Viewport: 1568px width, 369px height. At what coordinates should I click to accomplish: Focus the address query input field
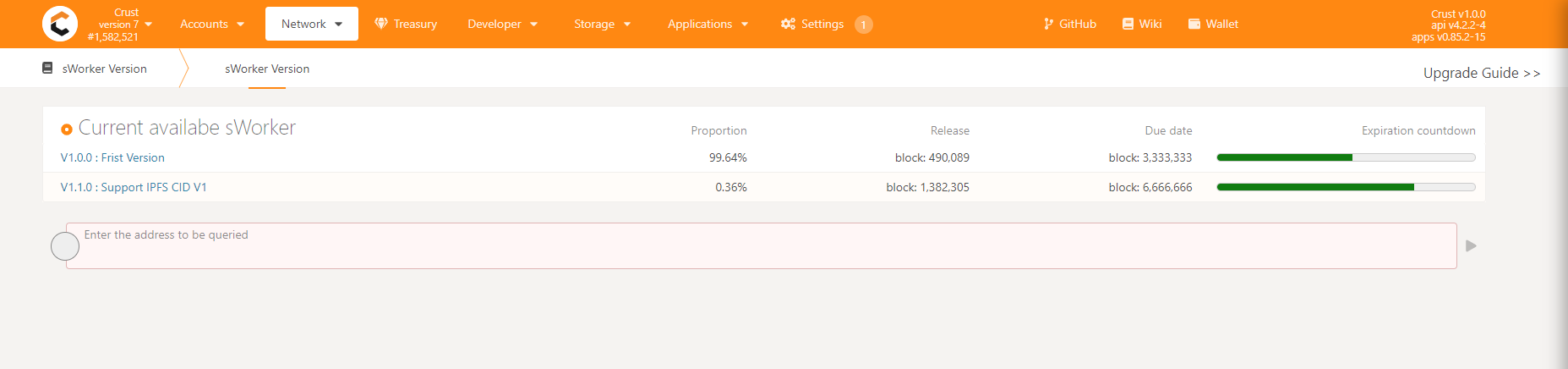[762, 245]
